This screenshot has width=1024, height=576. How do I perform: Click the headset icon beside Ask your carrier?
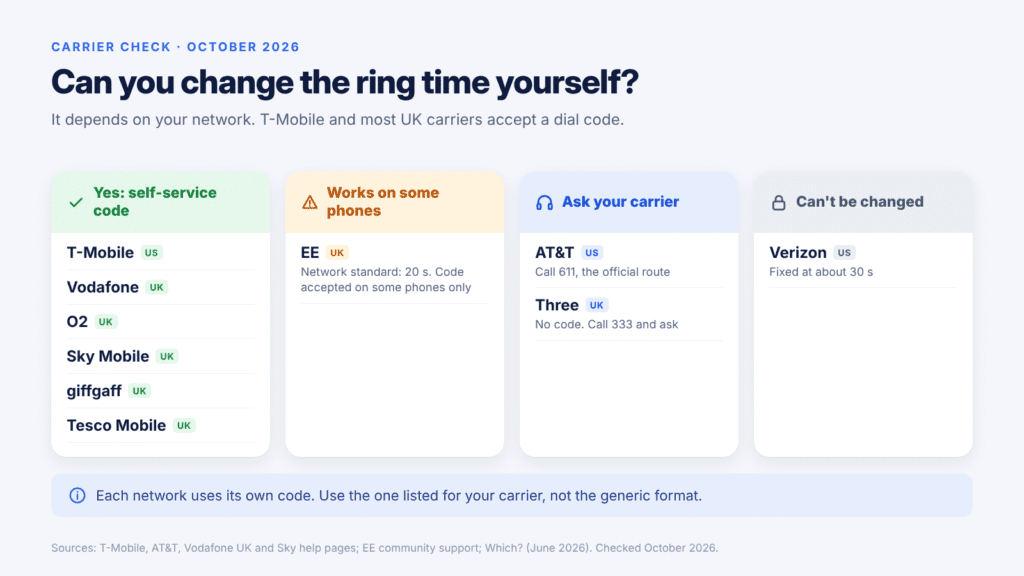544,202
